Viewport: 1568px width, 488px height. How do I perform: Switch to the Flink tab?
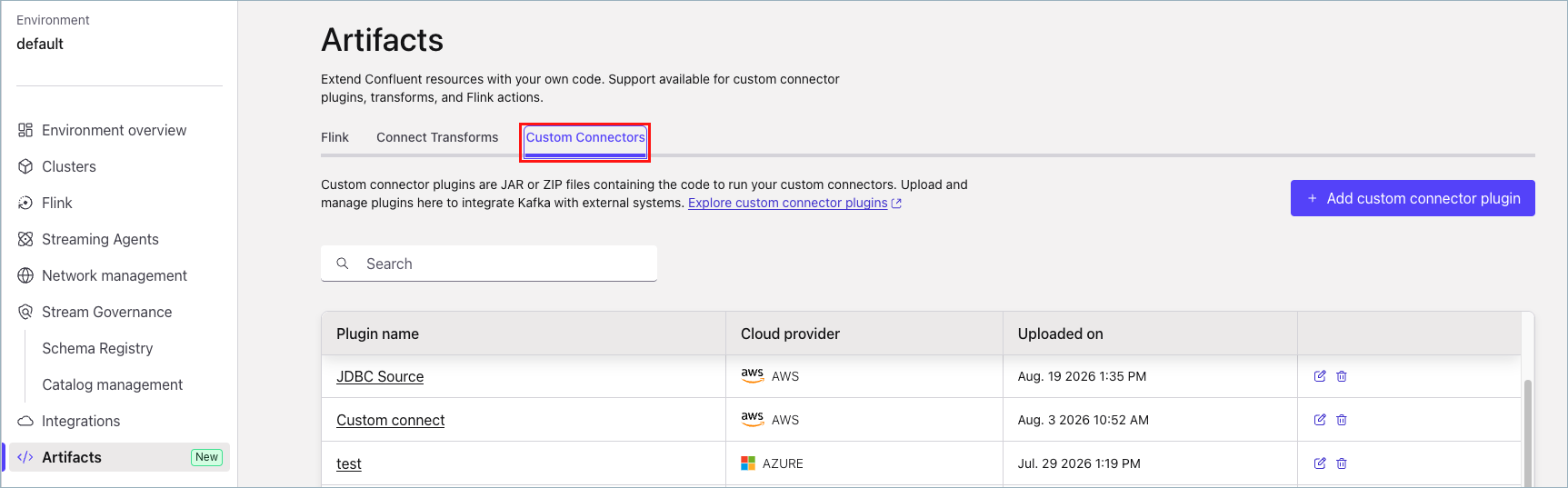(x=335, y=137)
